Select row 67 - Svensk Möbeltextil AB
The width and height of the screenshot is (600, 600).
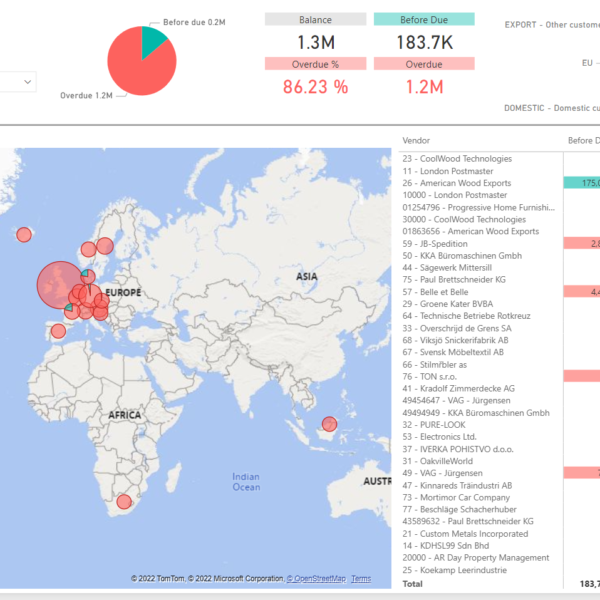pos(453,352)
